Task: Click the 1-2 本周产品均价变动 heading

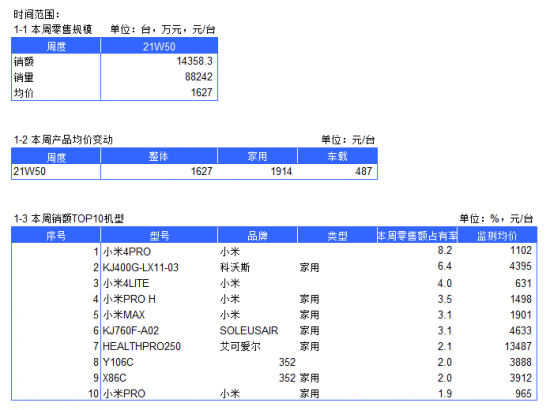Action: [x=63, y=140]
